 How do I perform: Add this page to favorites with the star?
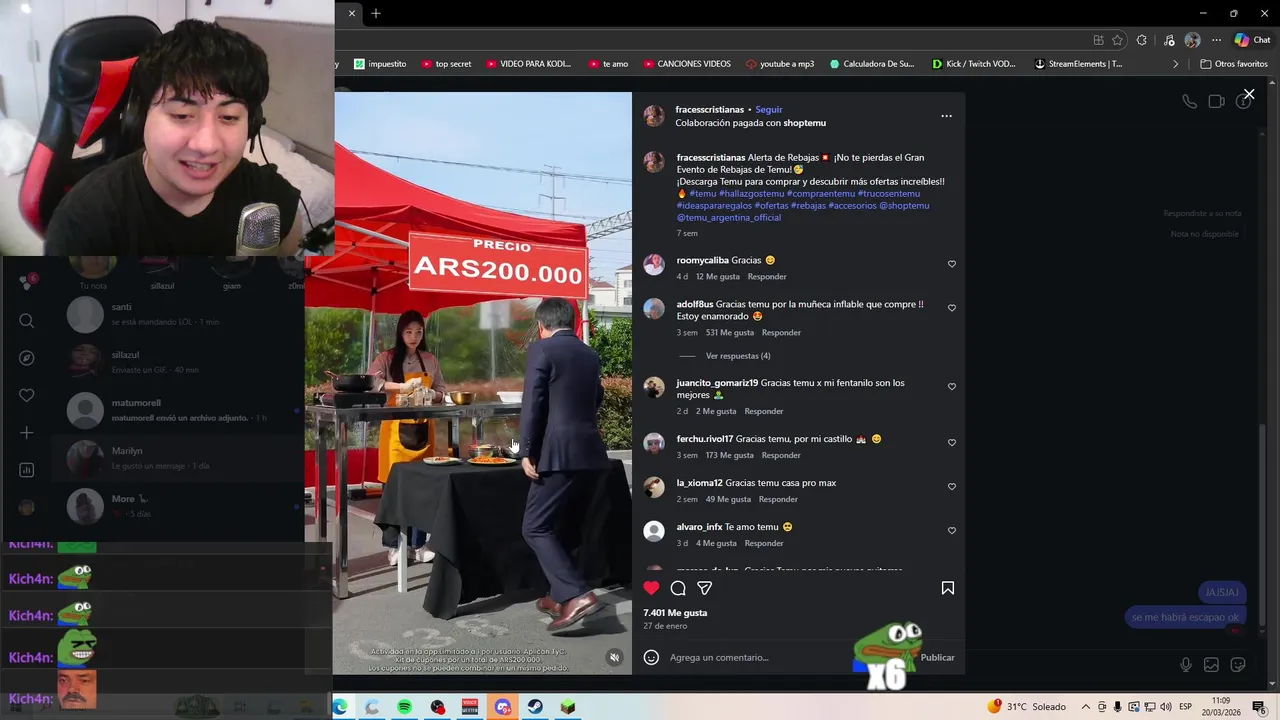1117,40
